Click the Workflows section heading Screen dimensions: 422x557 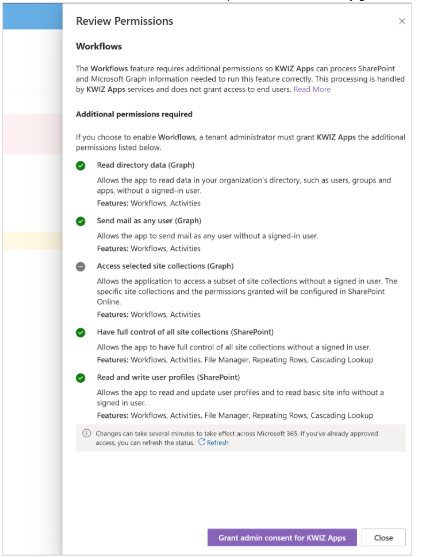tap(99, 47)
